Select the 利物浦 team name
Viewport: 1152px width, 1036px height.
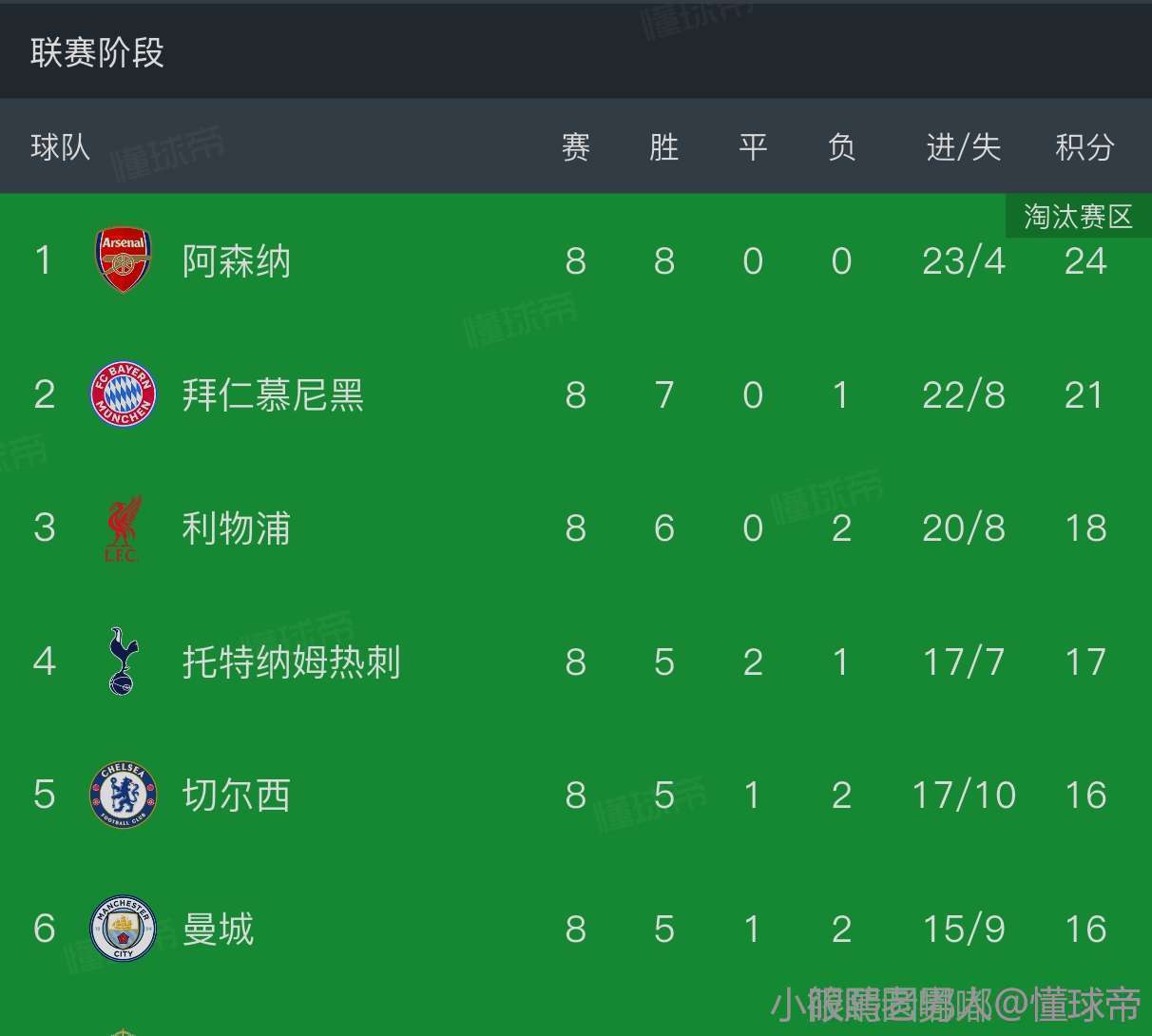click(x=237, y=528)
